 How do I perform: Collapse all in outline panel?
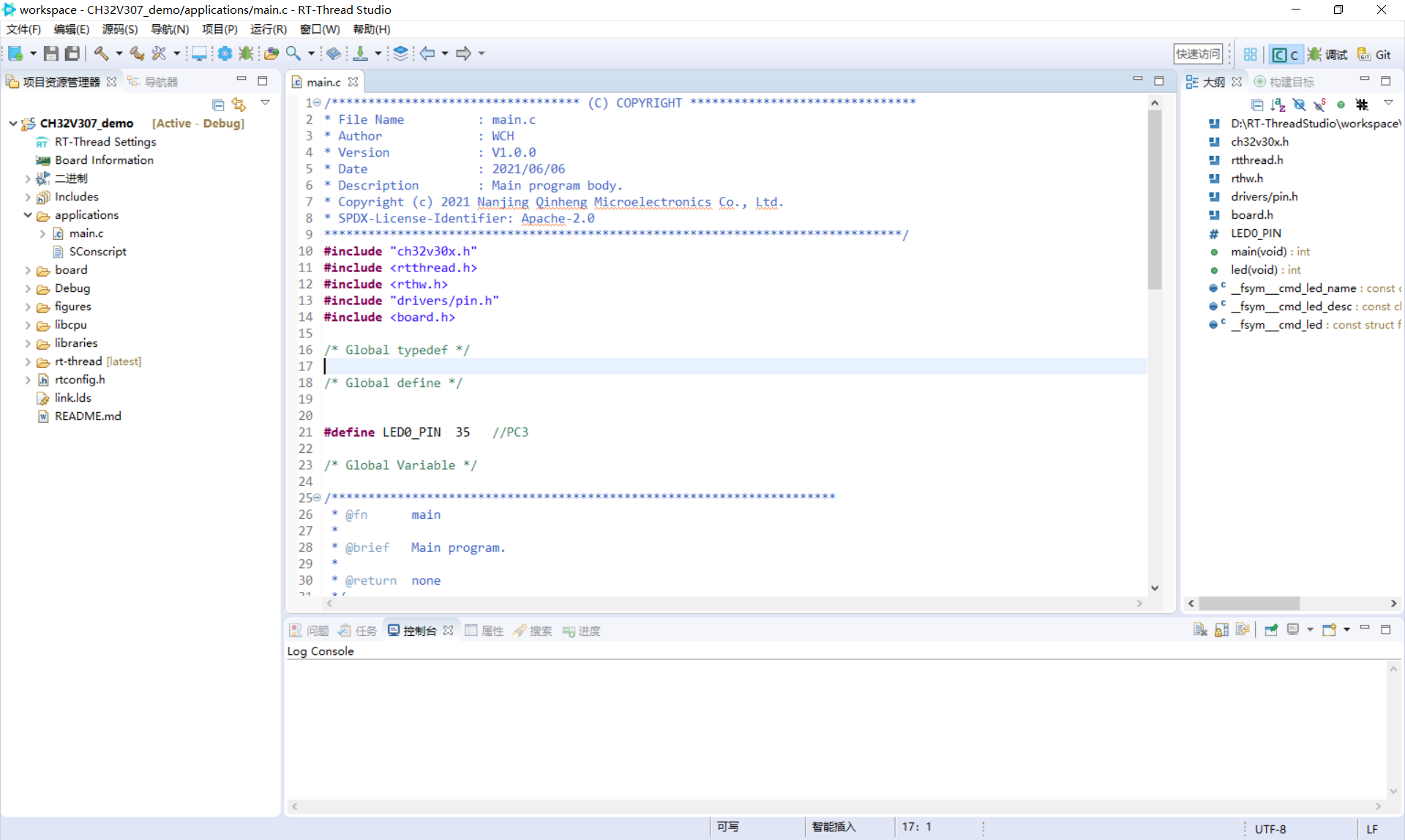pos(1257,105)
